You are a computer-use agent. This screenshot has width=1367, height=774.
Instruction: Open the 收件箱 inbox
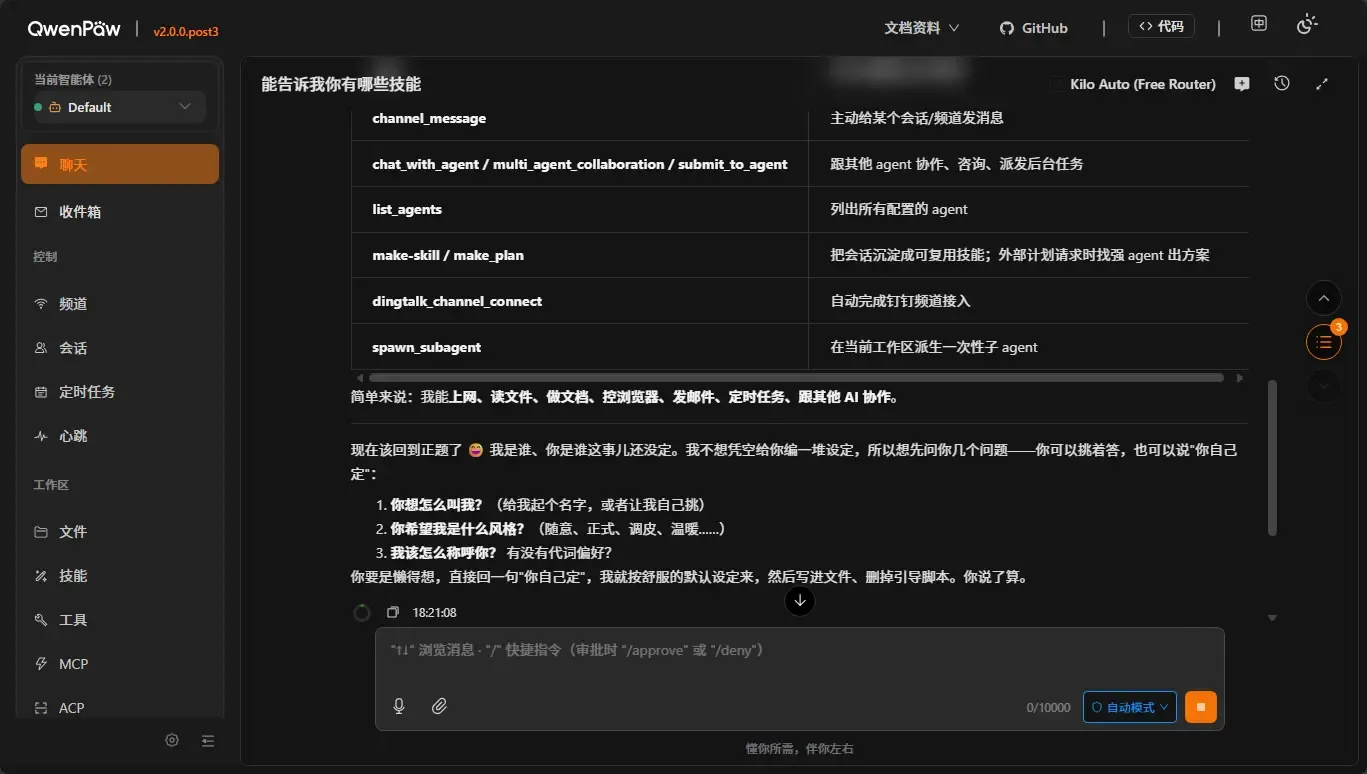[x=120, y=212]
